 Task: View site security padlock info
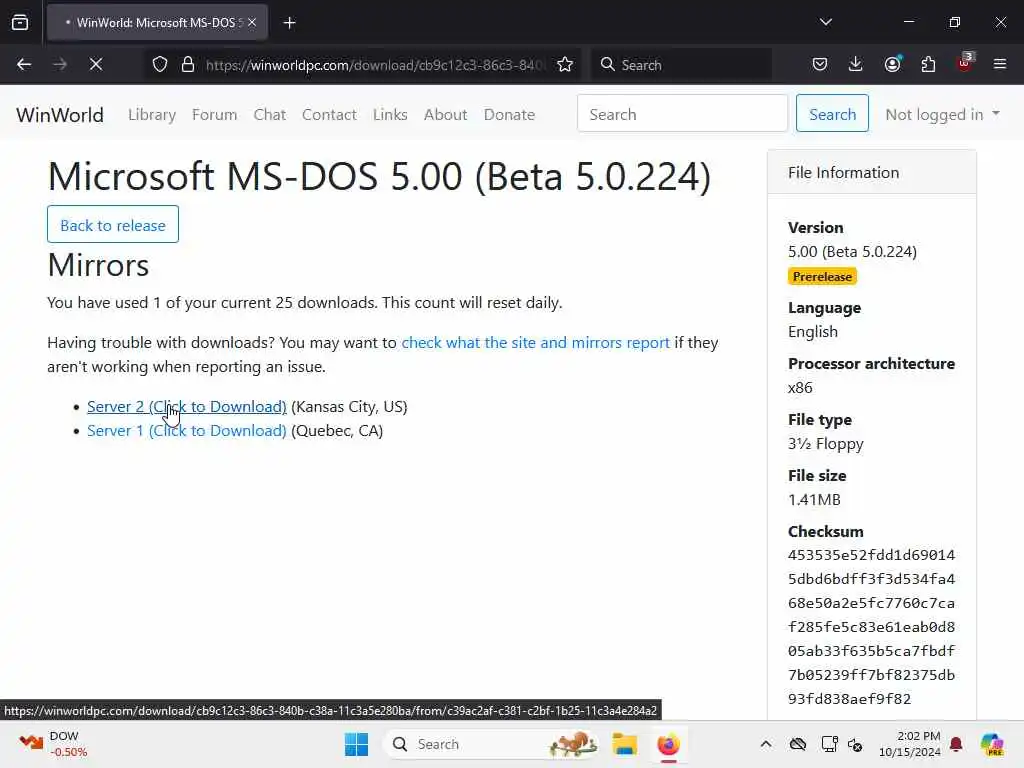coord(188,65)
